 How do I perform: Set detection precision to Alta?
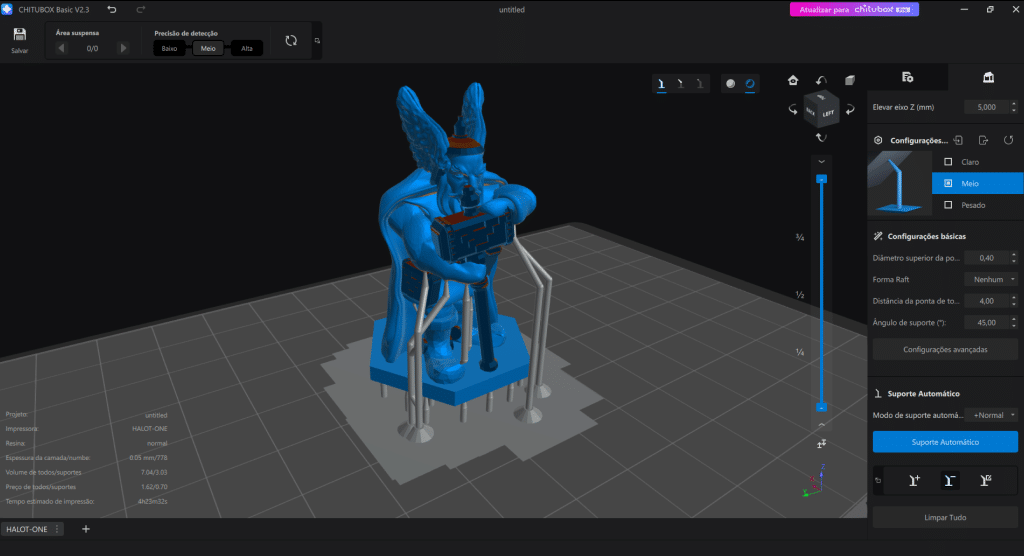coord(247,48)
